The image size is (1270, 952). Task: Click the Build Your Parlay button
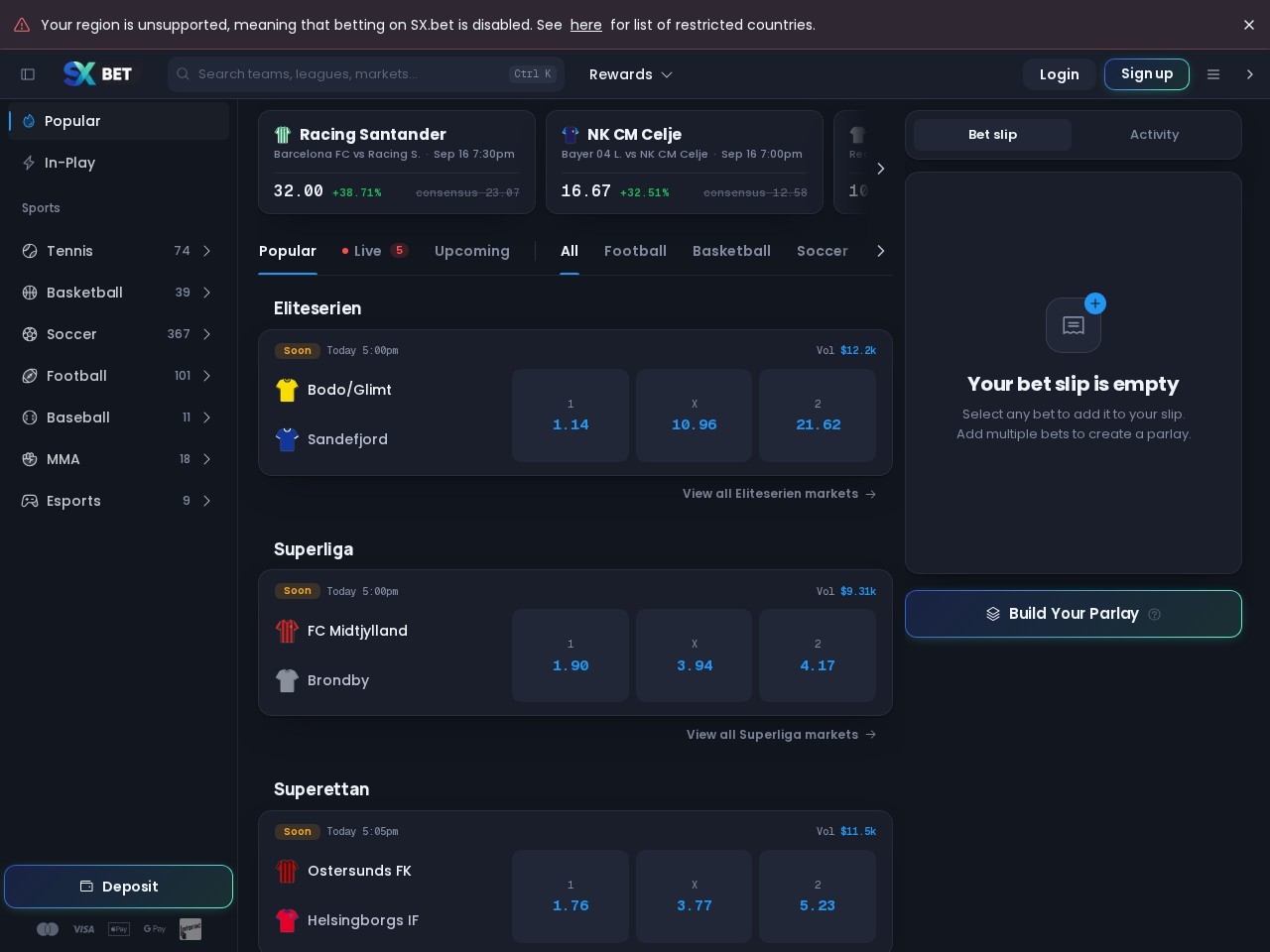tap(1074, 614)
